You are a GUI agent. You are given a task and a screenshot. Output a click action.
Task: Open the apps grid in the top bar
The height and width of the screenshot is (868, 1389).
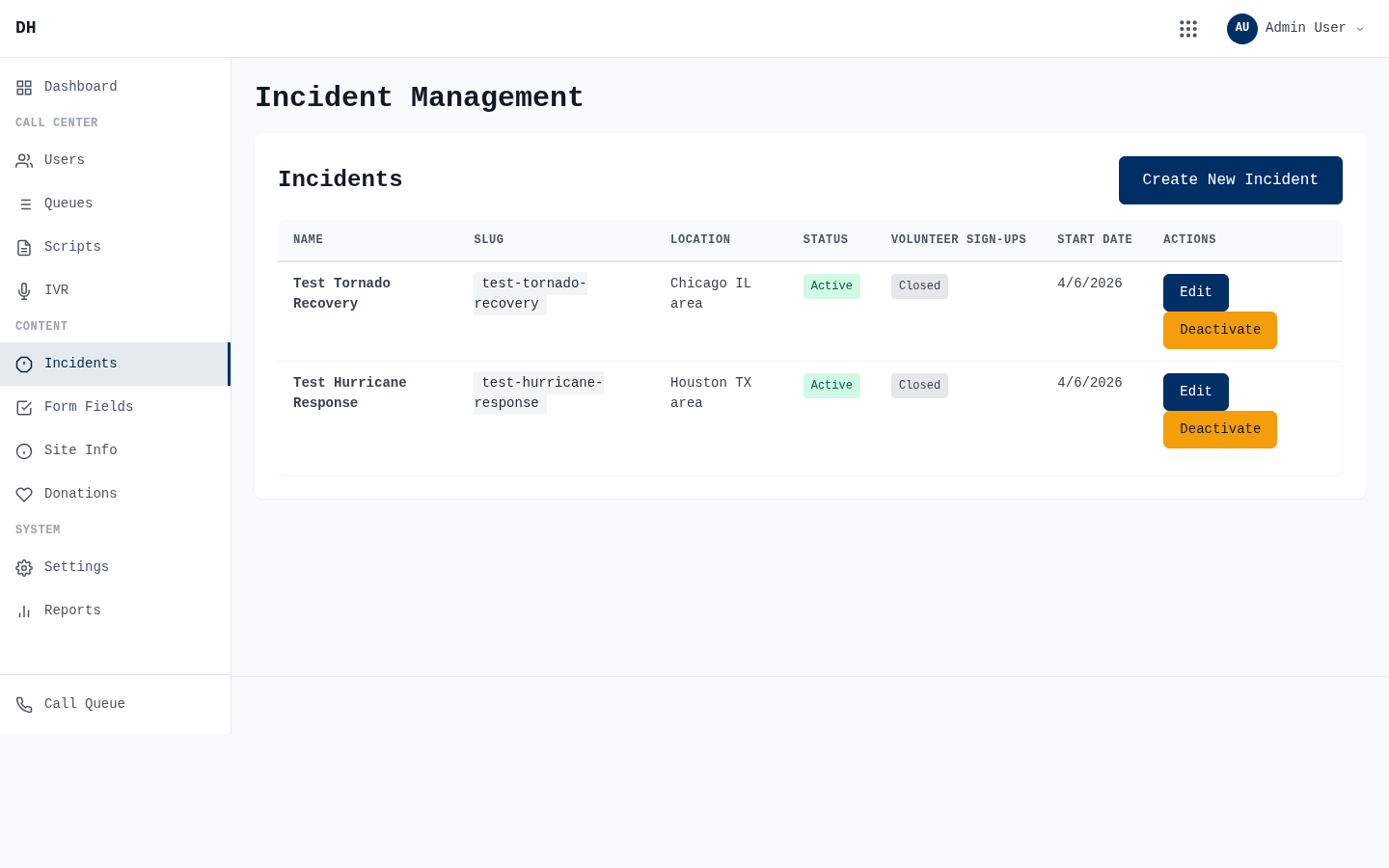tap(1188, 29)
